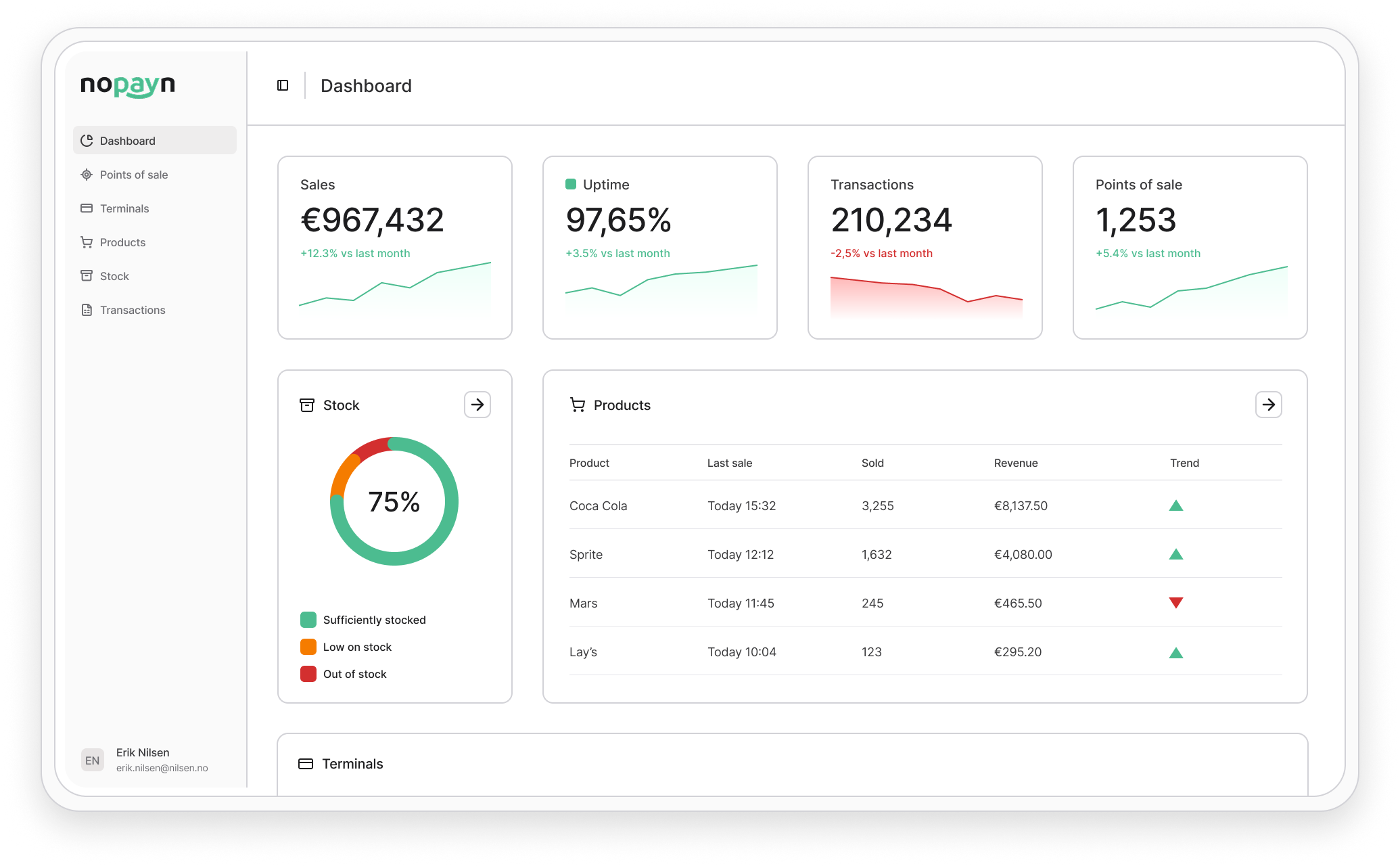
Task: Click the red Out of stock swatch
Action: pos(308,674)
